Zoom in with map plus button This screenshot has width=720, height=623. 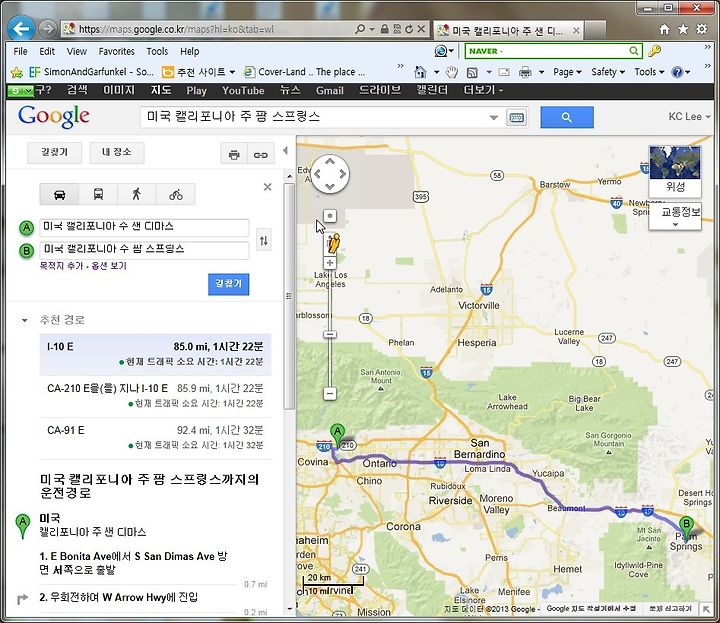(330, 263)
